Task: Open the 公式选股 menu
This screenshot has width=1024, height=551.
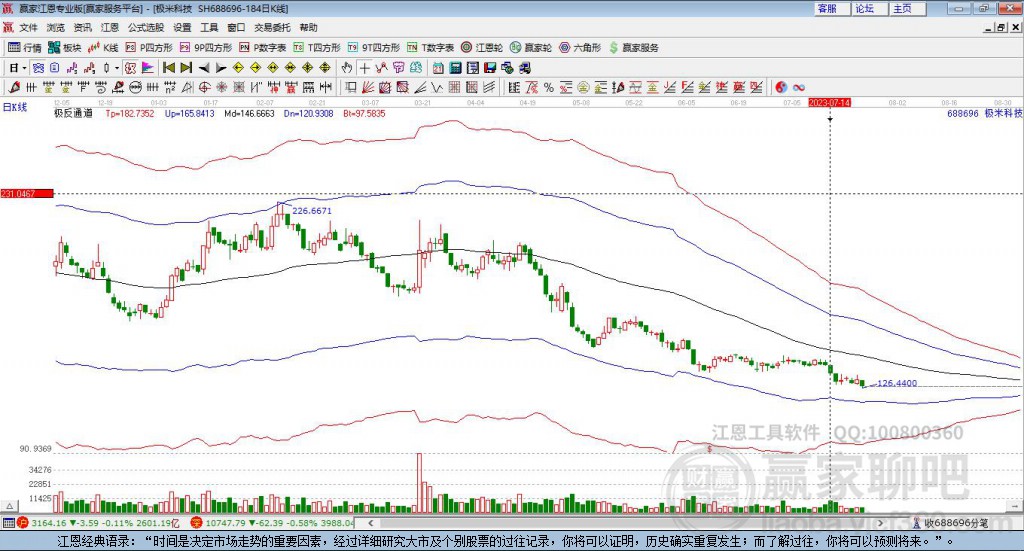Action: pyautogui.click(x=146, y=27)
